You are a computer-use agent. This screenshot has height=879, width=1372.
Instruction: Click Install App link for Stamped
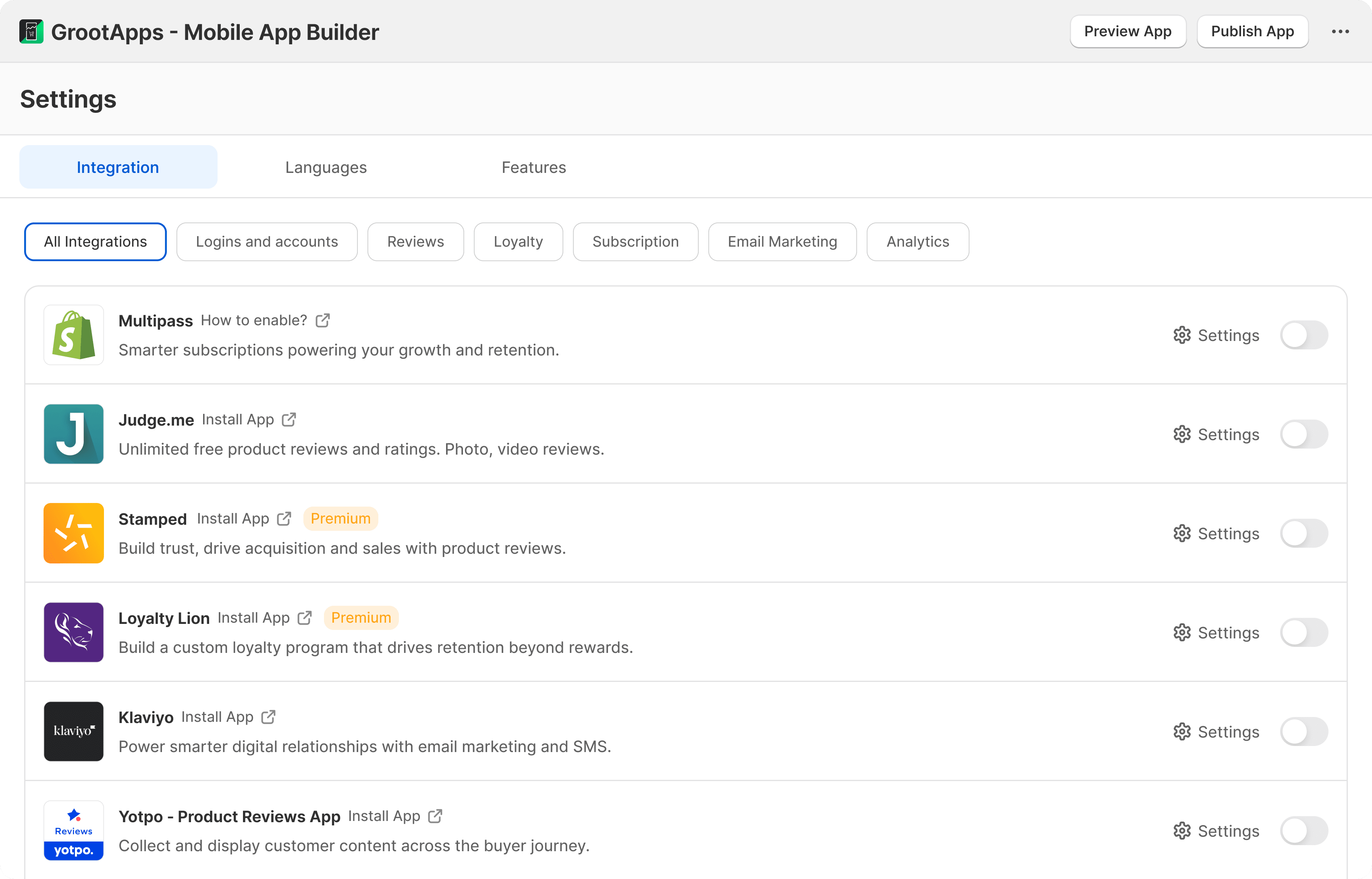[233, 519]
